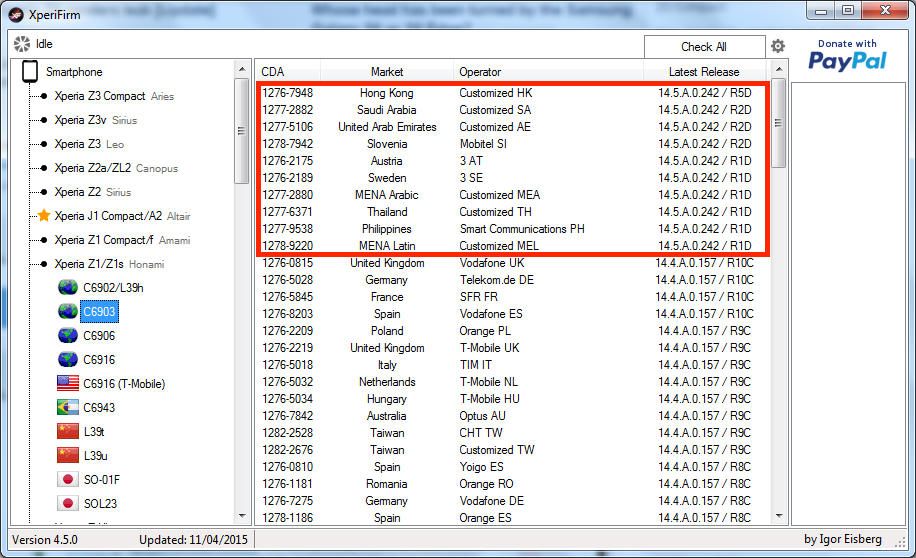This screenshot has width=916, height=558.
Task: Click the Brazil flag icon for C6943
Action: point(68,407)
